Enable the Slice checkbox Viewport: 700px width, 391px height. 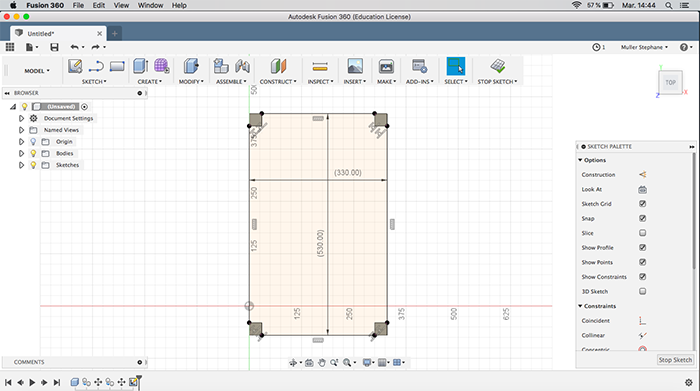(642, 233)
